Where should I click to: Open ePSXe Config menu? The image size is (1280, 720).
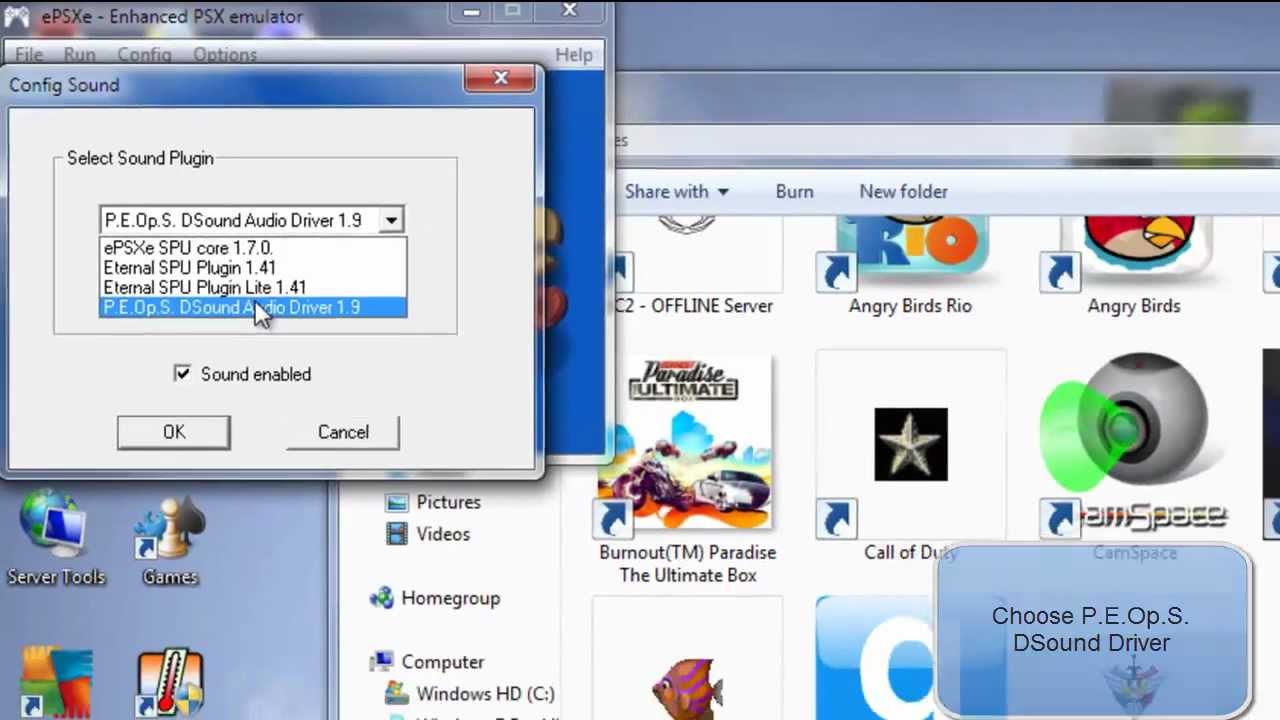[x=144, y=55]
